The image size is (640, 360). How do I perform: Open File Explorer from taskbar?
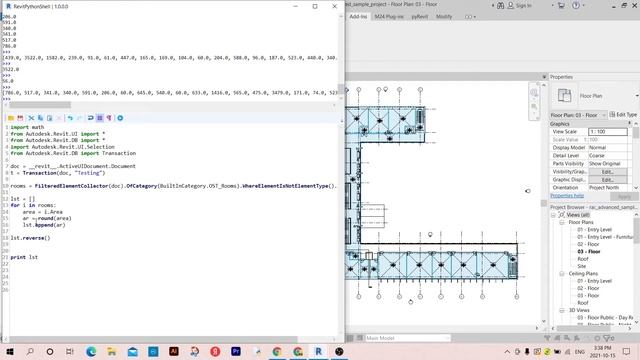(112, 352)
